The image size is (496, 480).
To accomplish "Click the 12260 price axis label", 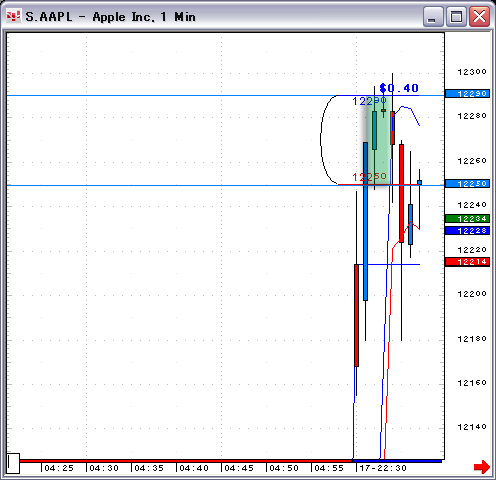I will tap(472, 161).
